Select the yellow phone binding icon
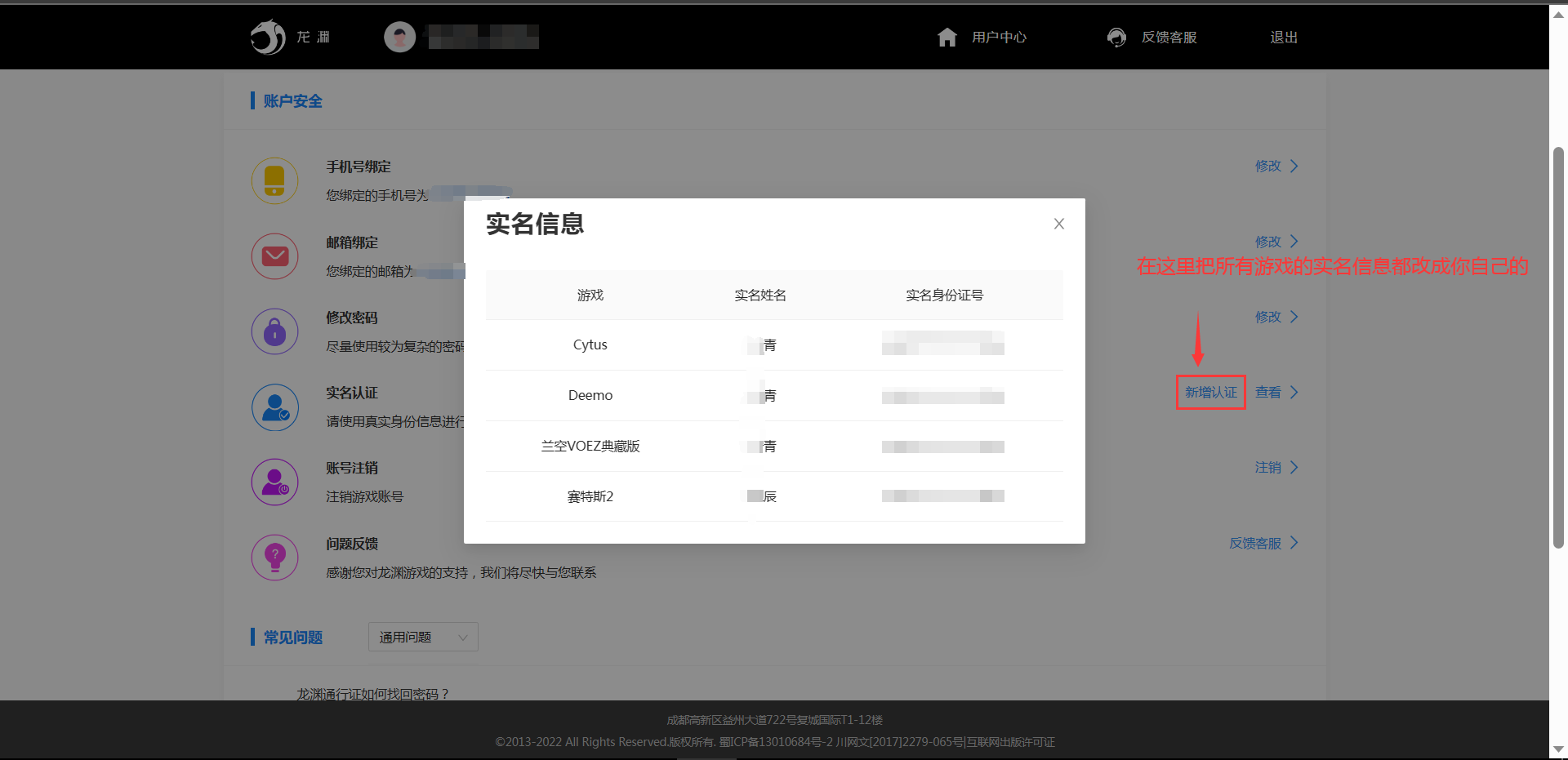Image resolution: width=1568 pixels, height=760 pixels. pyautogui.click(x=274, y=180)
